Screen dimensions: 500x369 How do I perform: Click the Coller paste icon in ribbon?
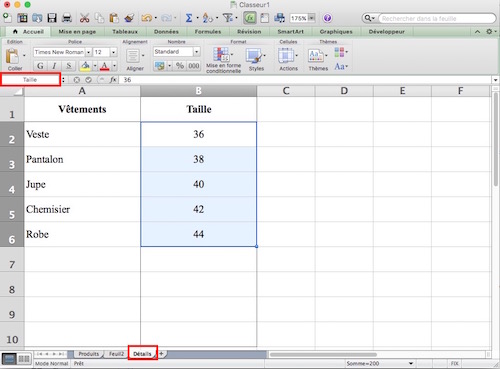pyautogui.click(x=13, y=56)
